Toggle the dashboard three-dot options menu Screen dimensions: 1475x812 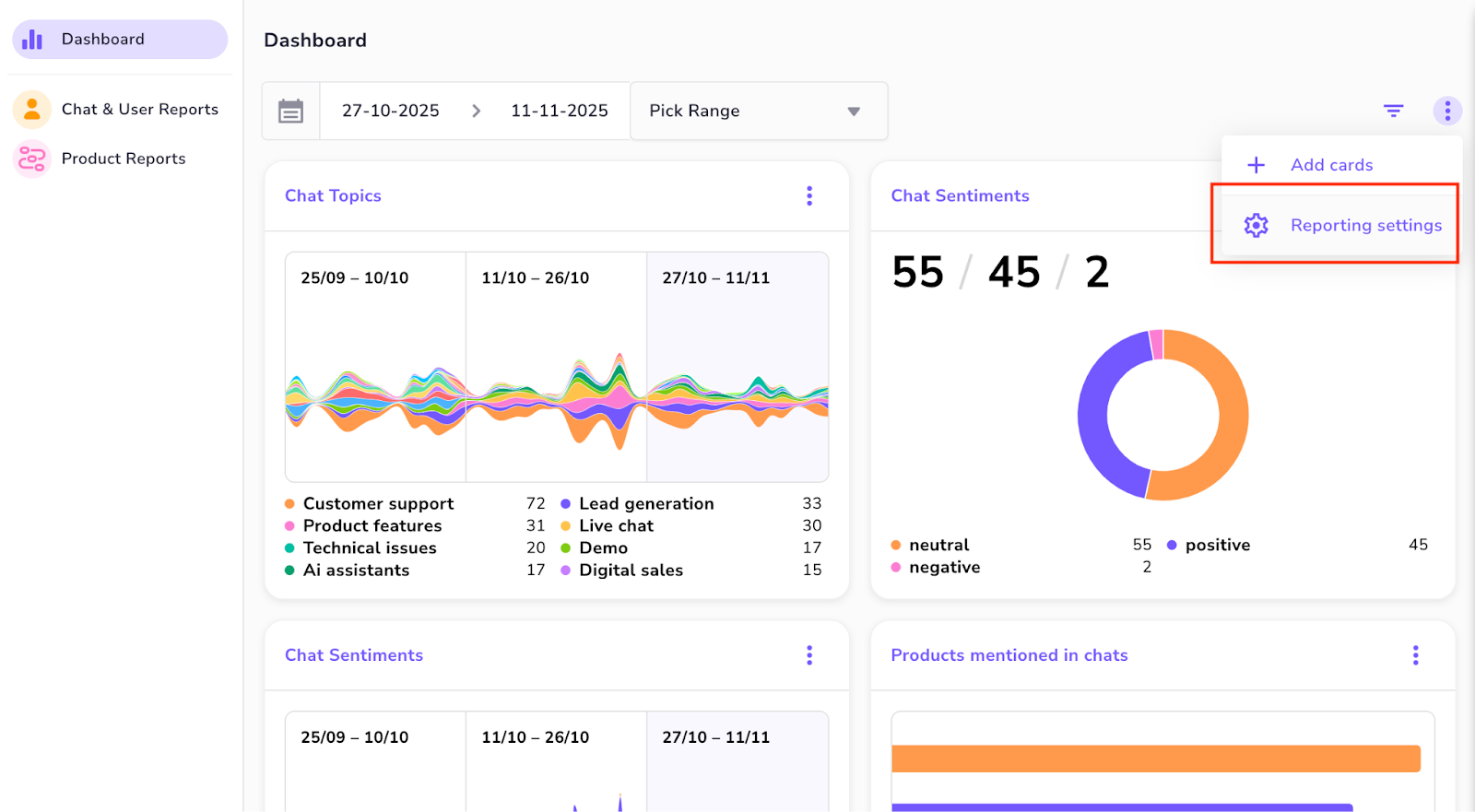(x=1447, y=111)
